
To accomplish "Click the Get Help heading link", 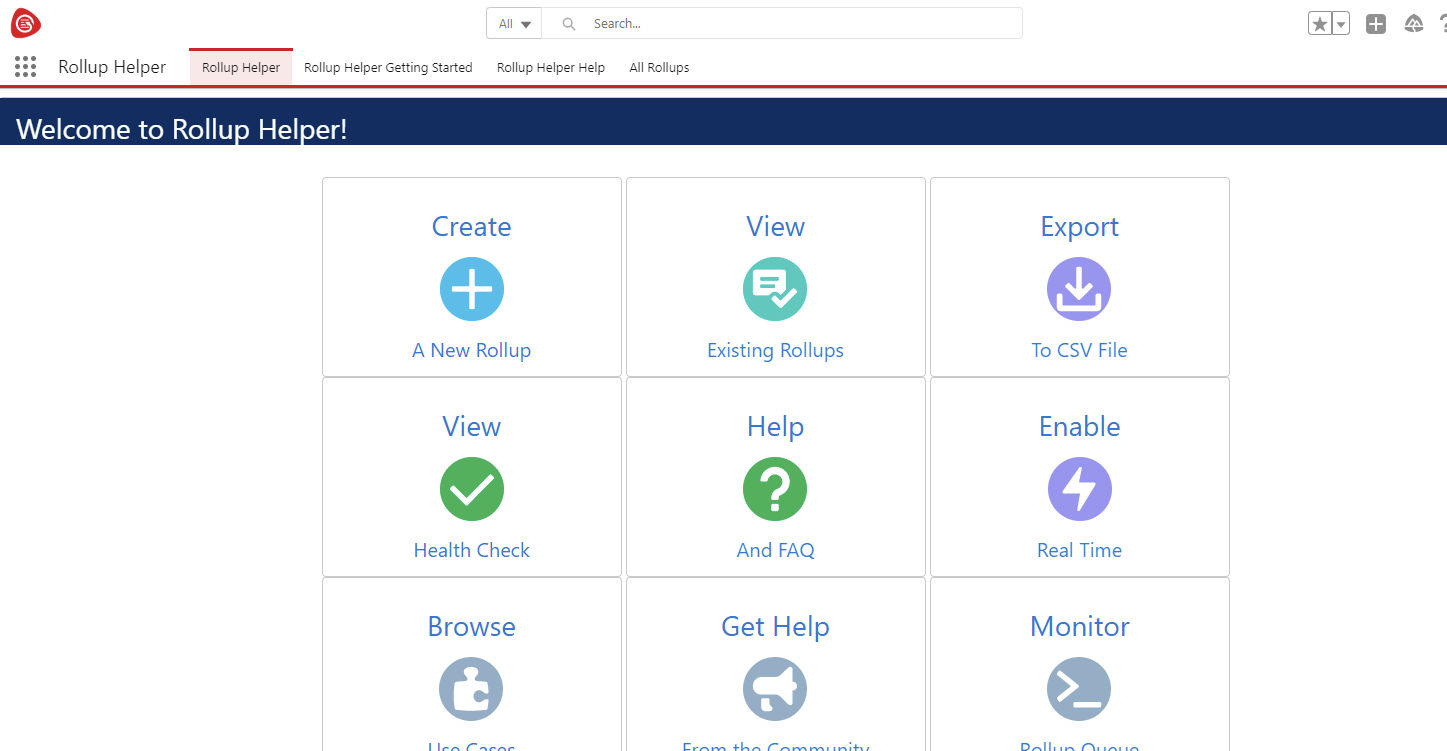I will [x=776, y=627].
